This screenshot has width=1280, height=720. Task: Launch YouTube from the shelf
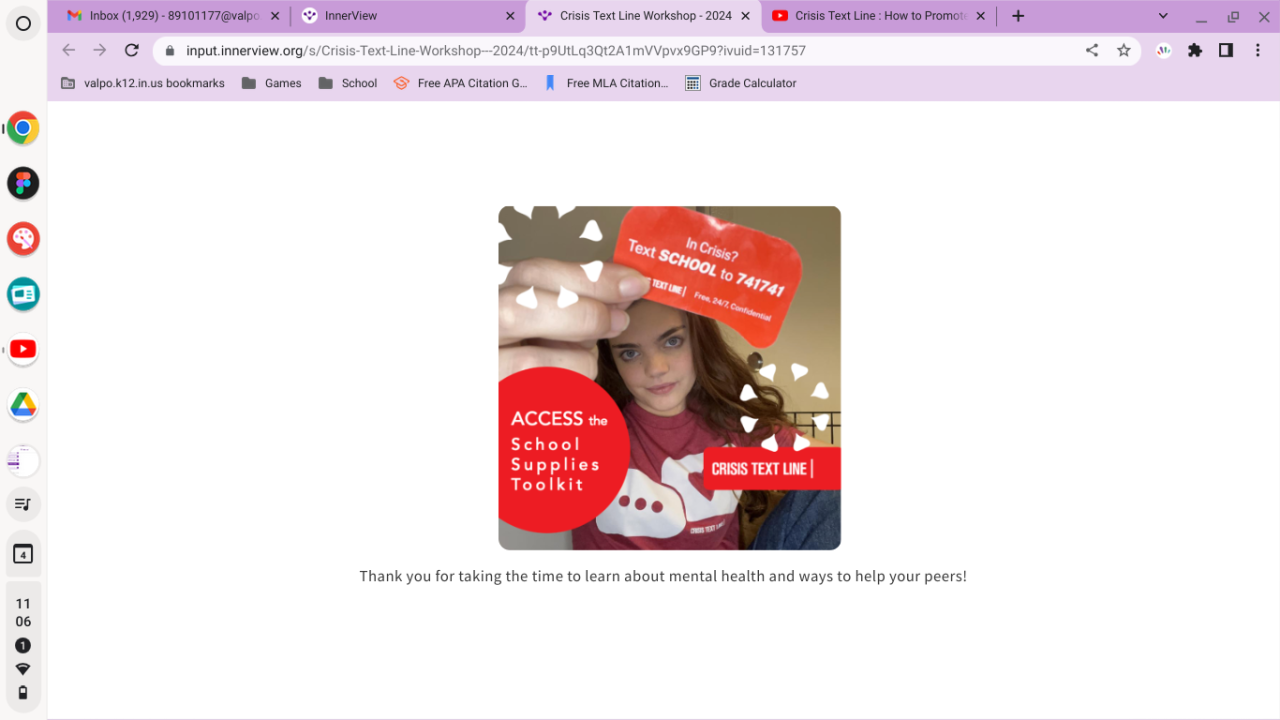(x=23, y=349)
